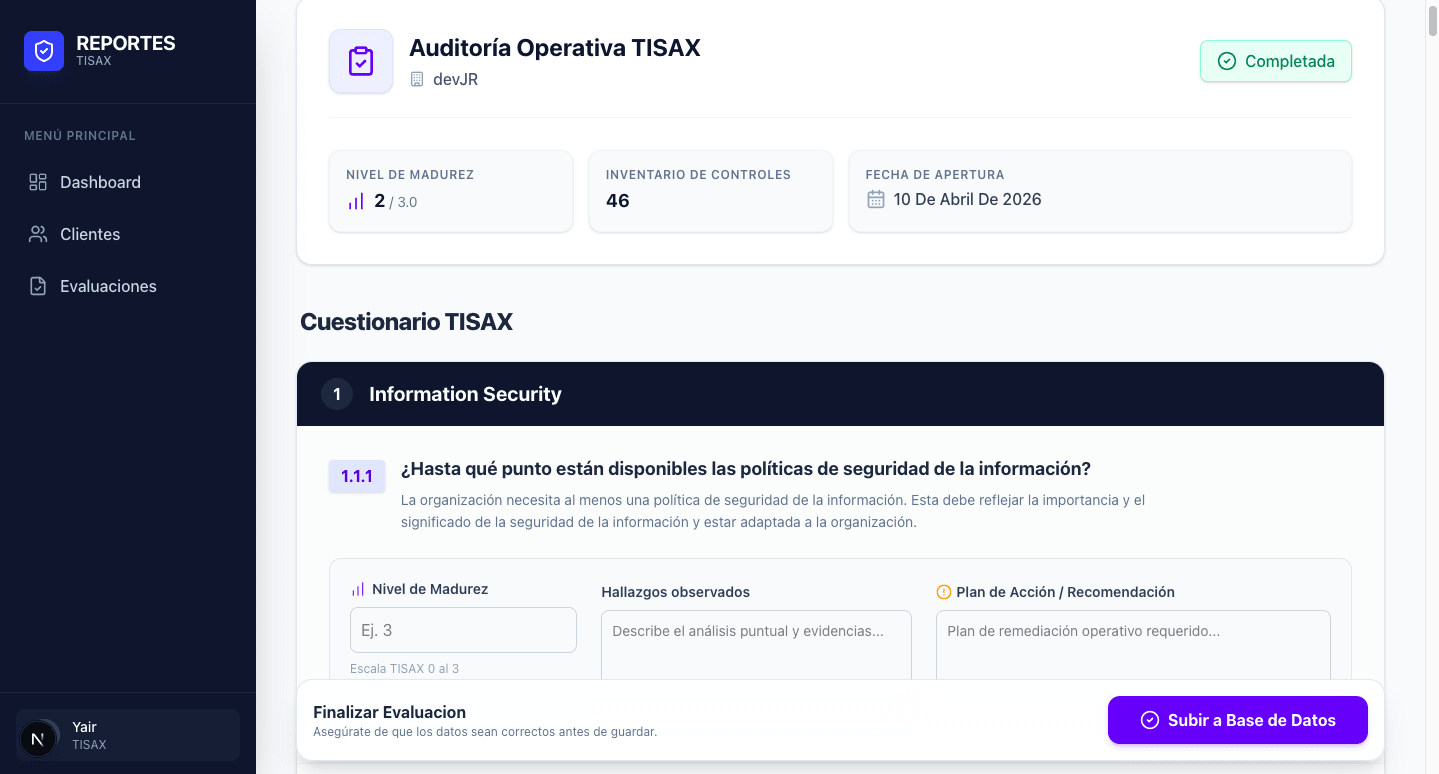Click the calendar icon by opening date
Viewport: 1439px width, 774px height.
[x=876, y=199]
